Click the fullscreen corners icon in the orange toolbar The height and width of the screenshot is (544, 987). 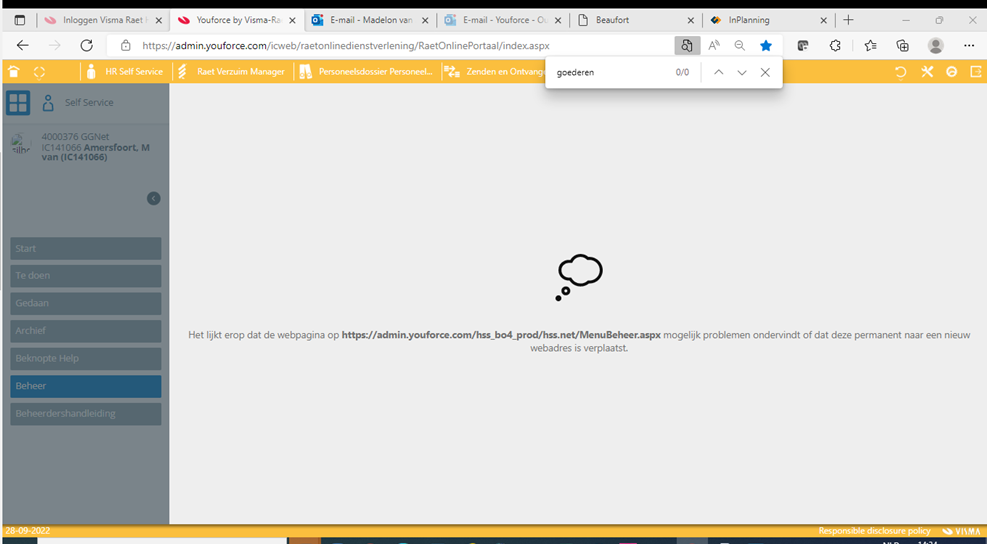pos(39,72)
